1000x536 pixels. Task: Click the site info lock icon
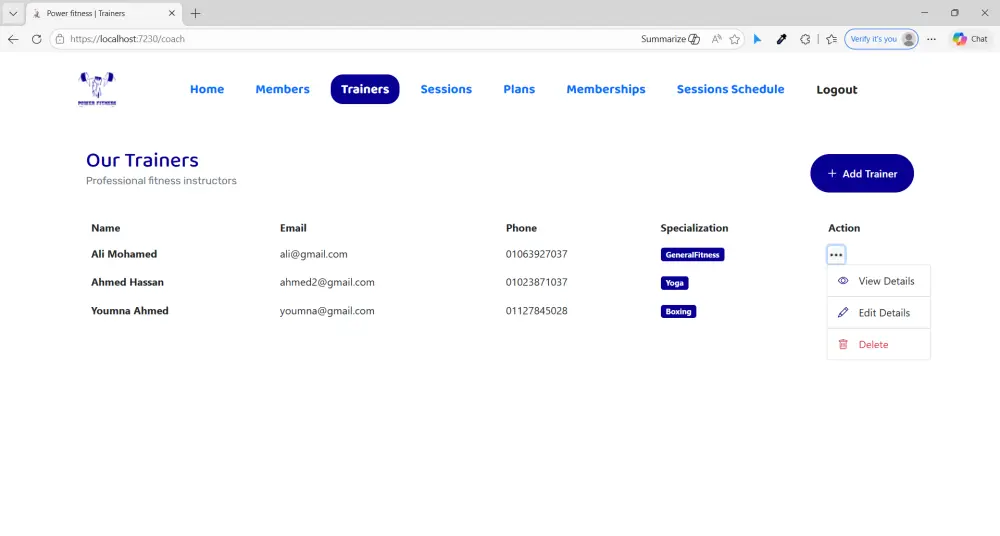60,39
